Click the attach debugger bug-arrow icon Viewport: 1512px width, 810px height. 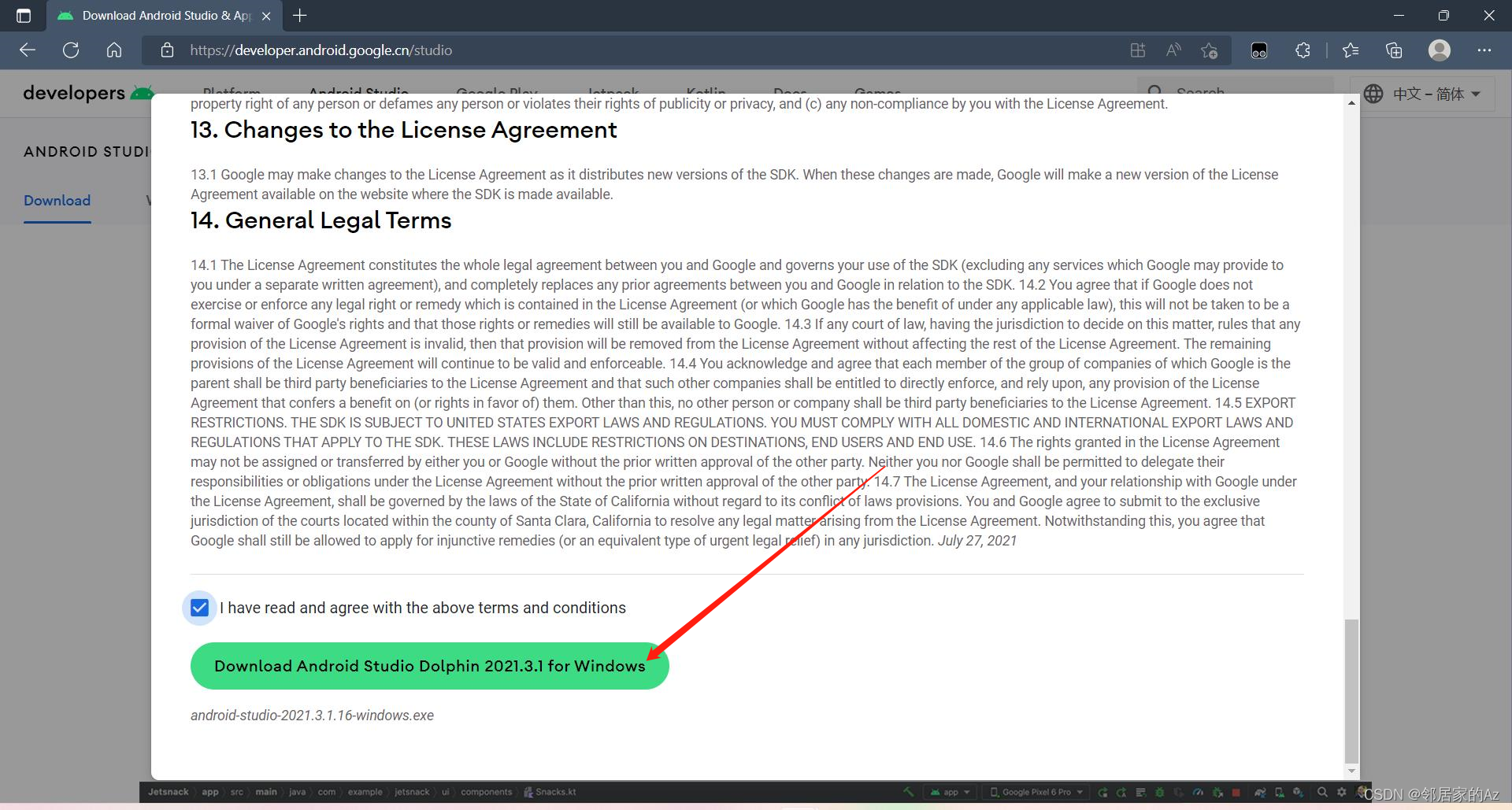(1217, 792)
